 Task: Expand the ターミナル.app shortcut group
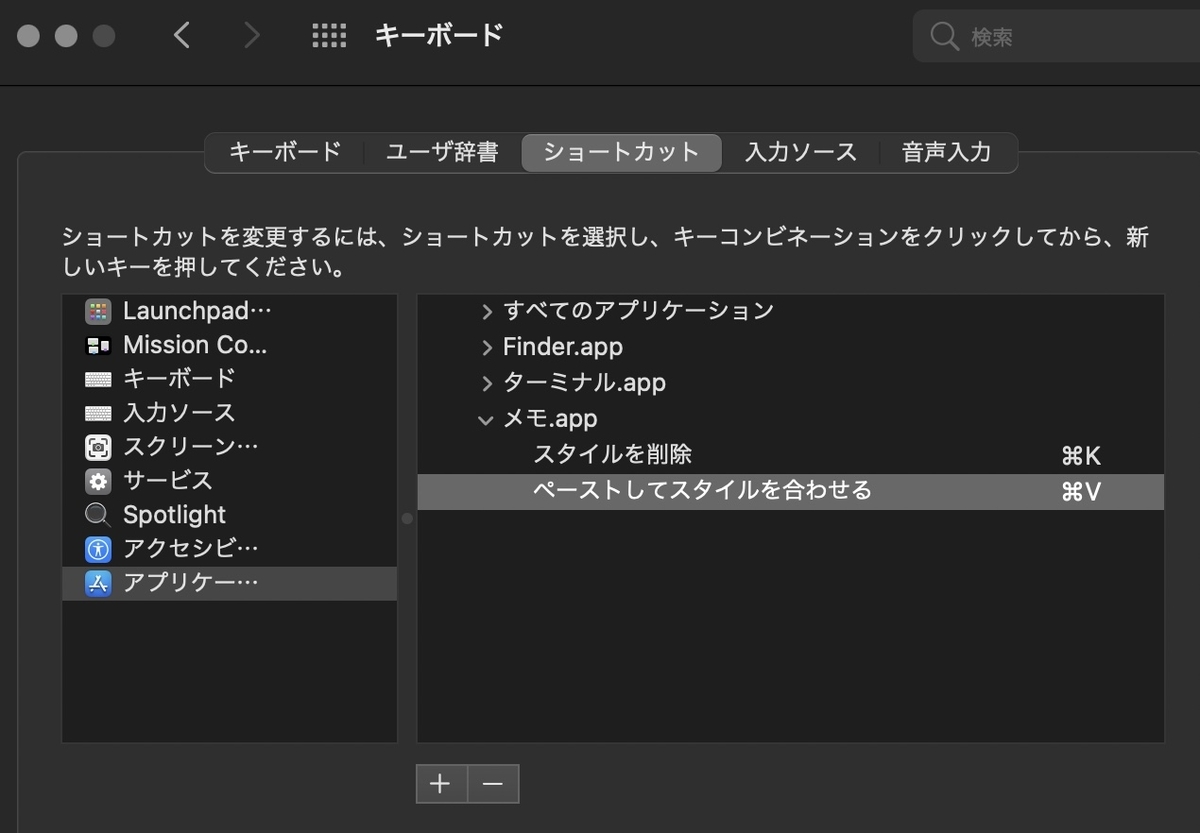pyautogui.click(x=486, y=383)
